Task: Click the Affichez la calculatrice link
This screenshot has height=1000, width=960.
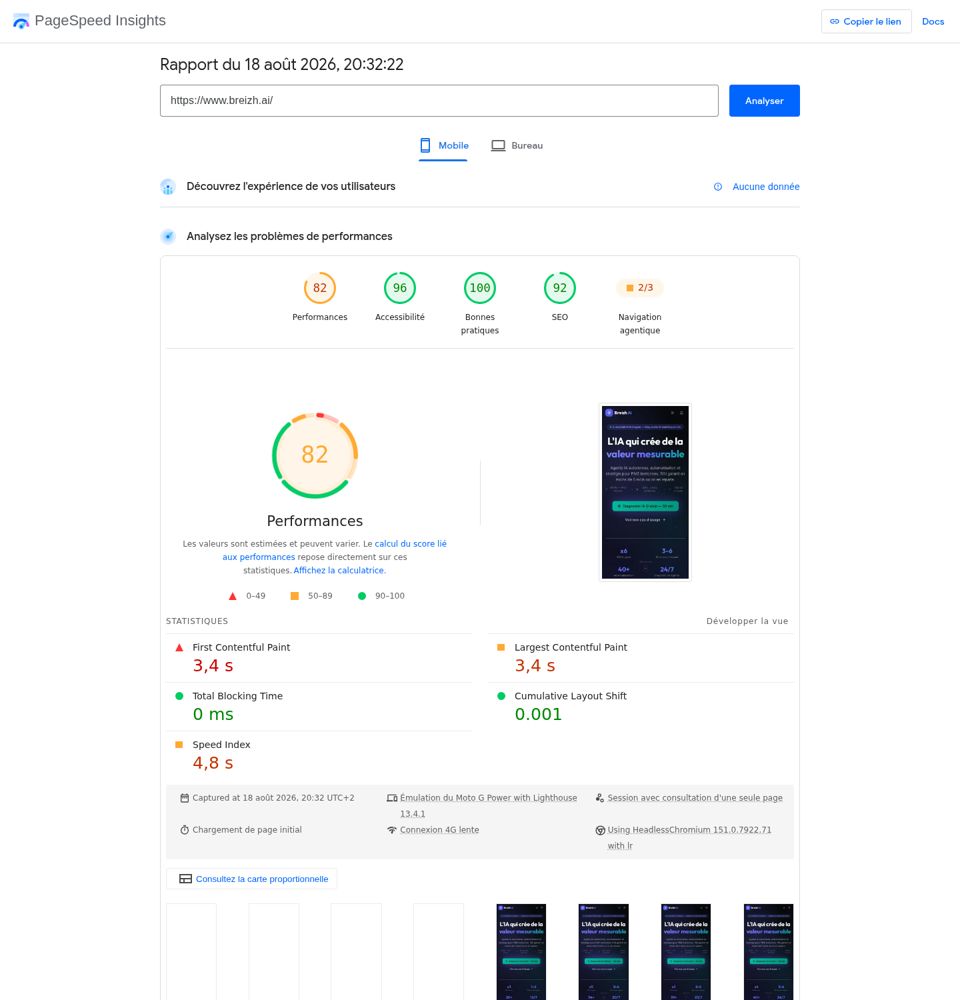Action: click(x=339, y=571)
